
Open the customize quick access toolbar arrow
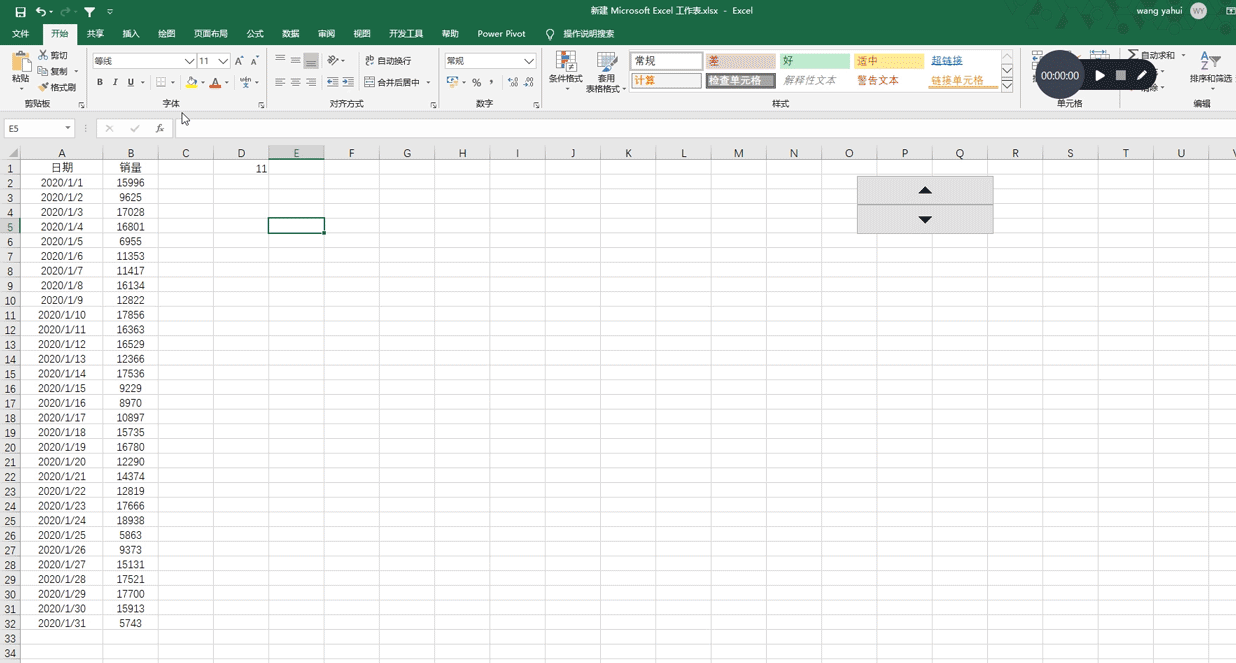110,12
